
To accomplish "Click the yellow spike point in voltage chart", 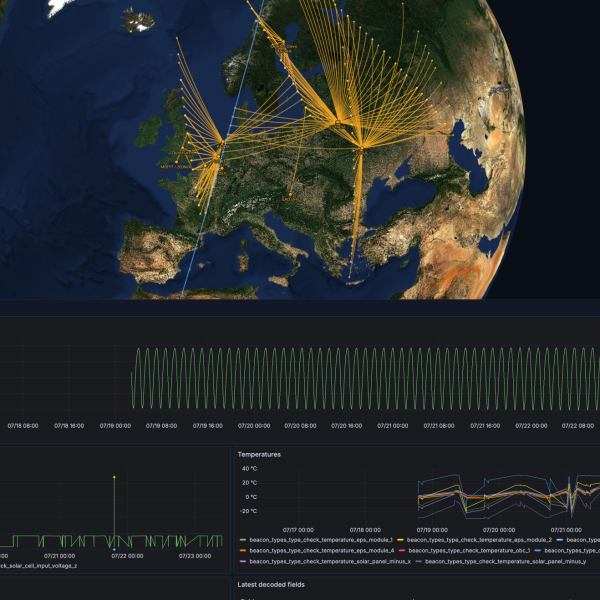I will click(114, 477).
